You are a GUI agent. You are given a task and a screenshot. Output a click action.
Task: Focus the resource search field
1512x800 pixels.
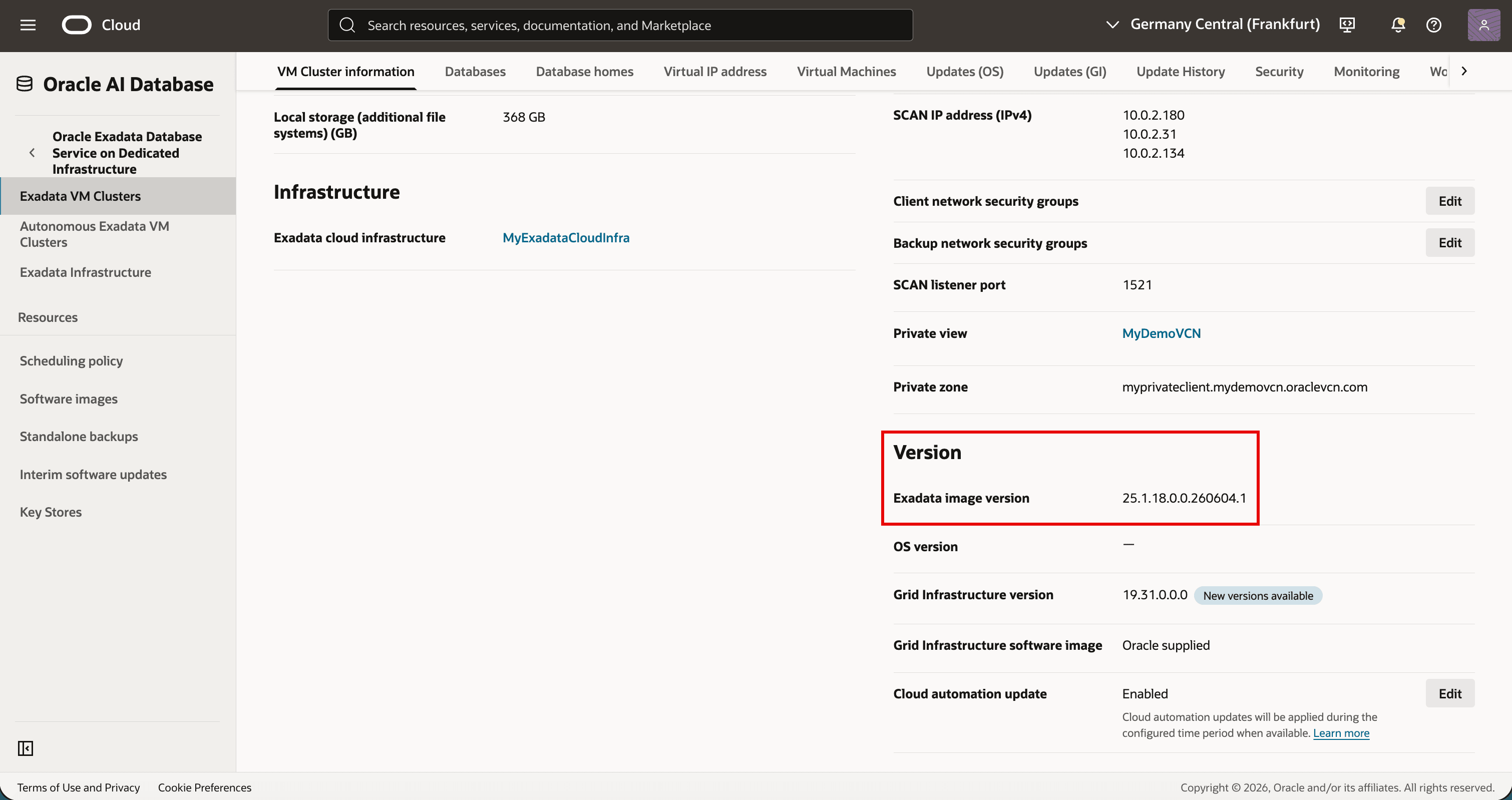620,25
